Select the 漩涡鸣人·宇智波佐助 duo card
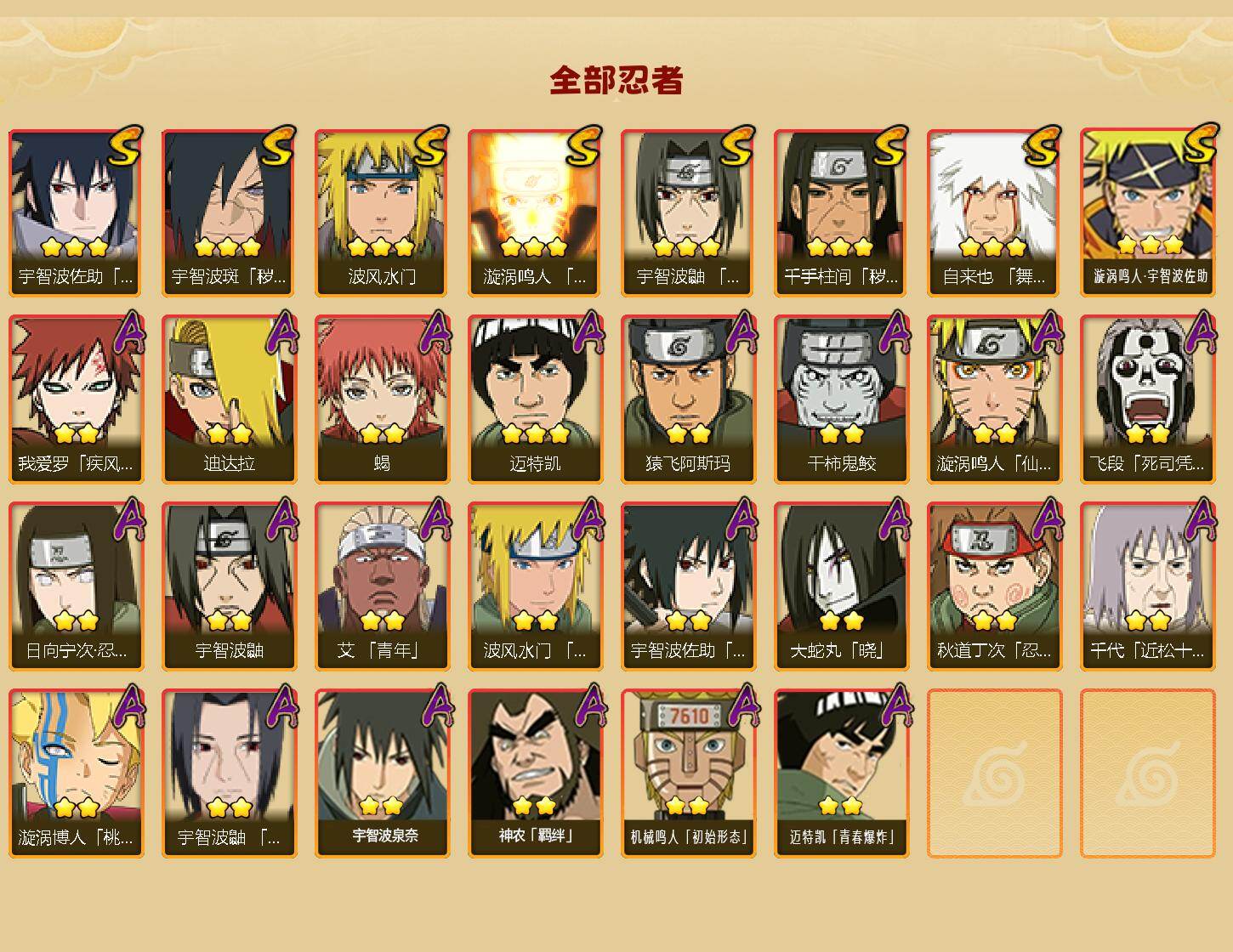1233x952 pixels. tap(1147, 212)
